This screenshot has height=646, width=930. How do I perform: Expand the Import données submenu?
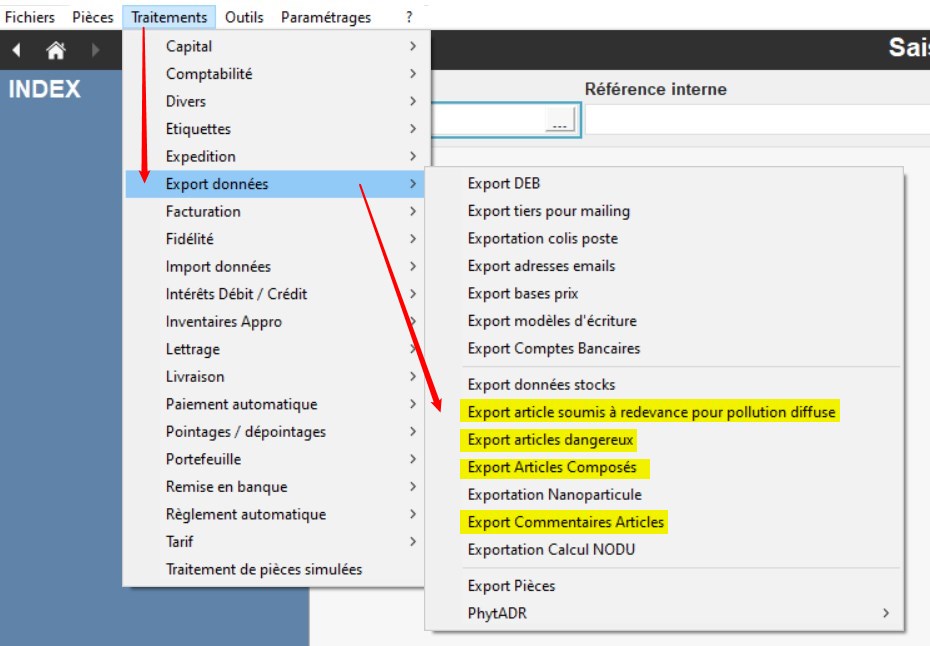pos(218,267)
